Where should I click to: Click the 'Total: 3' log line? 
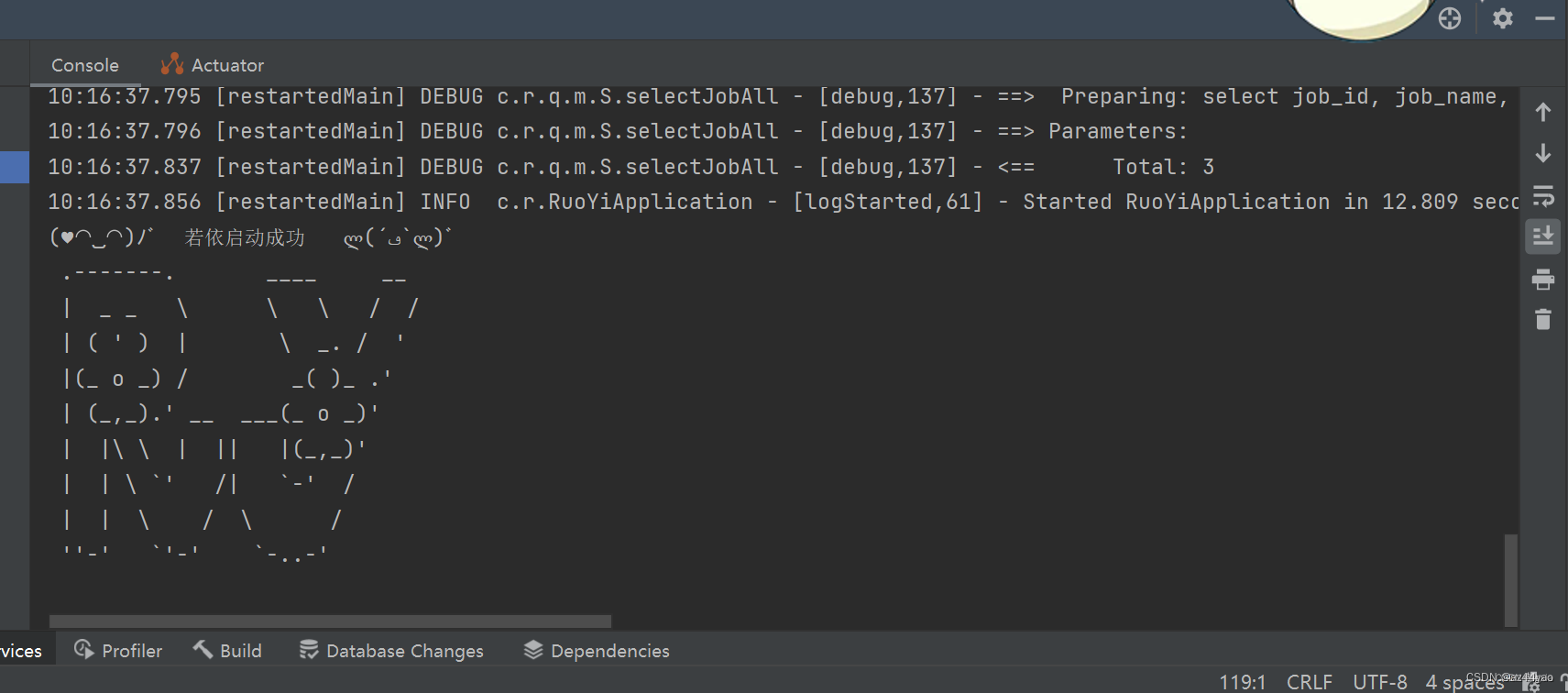click(631, 167)
